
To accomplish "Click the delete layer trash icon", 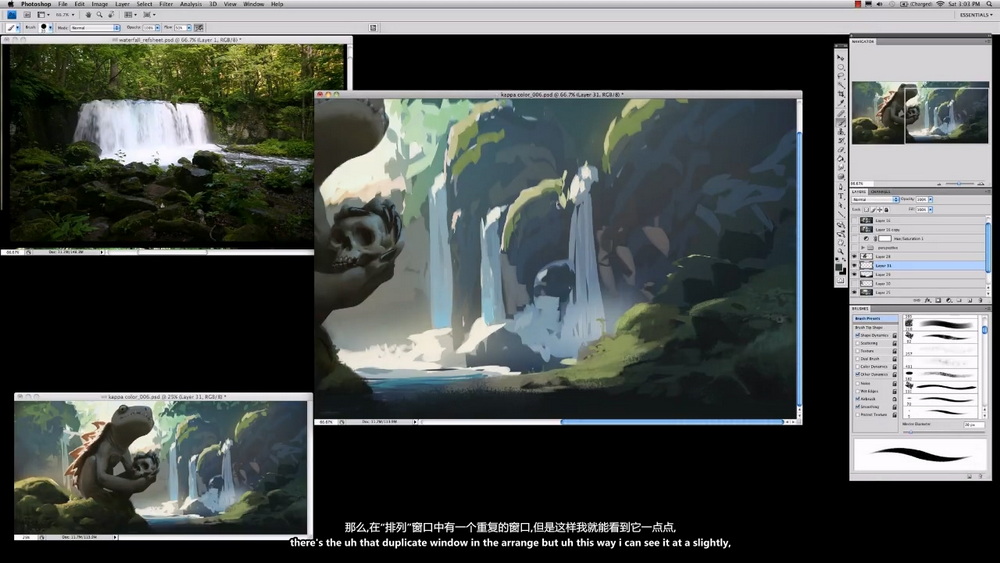I will [980, 300].
